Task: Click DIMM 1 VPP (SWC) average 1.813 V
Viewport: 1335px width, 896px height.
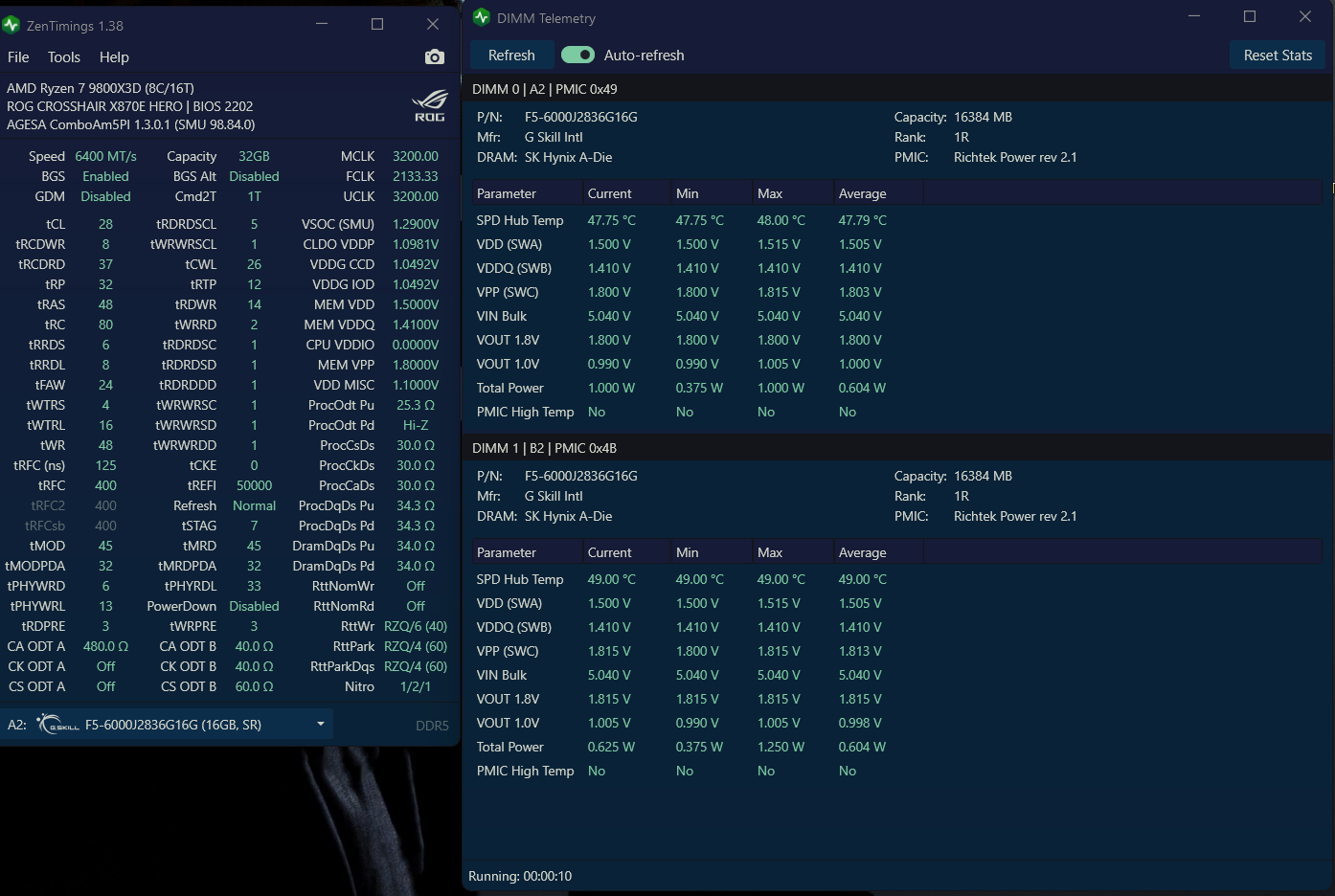Action: click(860, 651)
